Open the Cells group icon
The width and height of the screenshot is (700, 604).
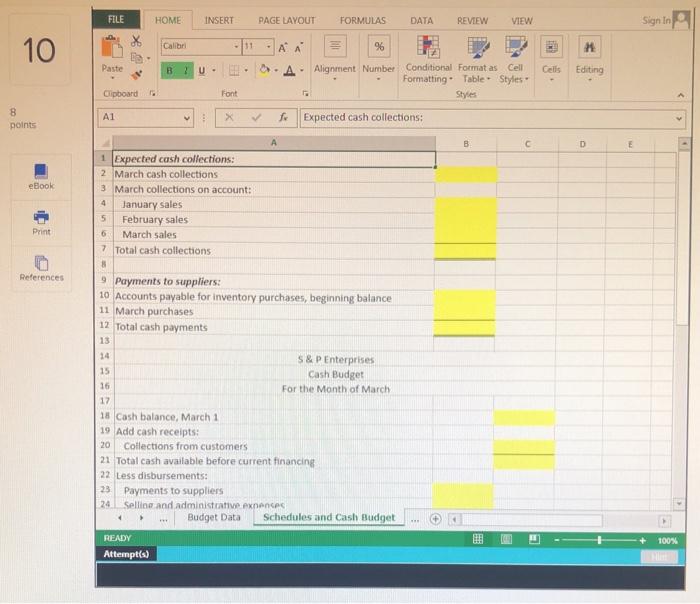click(551, 47)
